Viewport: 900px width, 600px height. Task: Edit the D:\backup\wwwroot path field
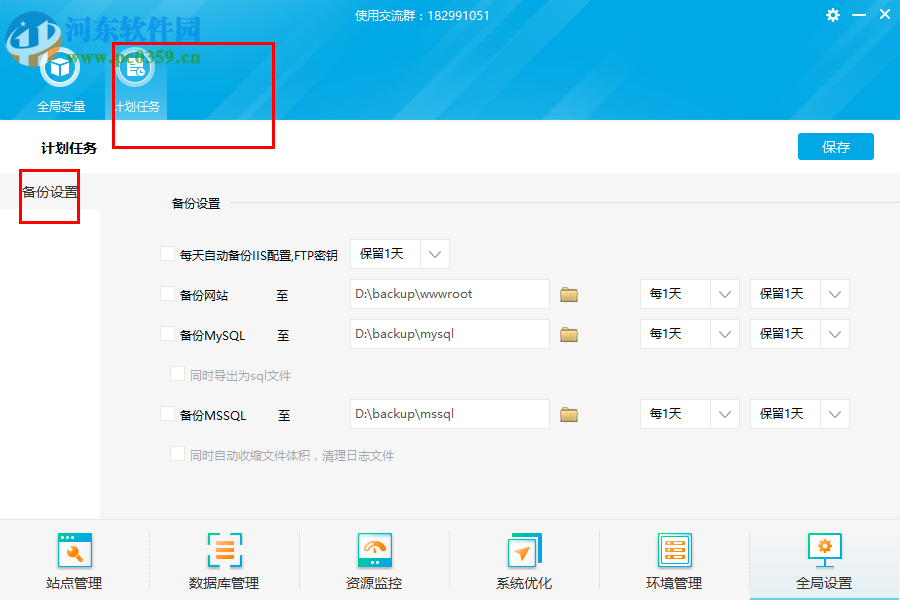pos(450,294)
